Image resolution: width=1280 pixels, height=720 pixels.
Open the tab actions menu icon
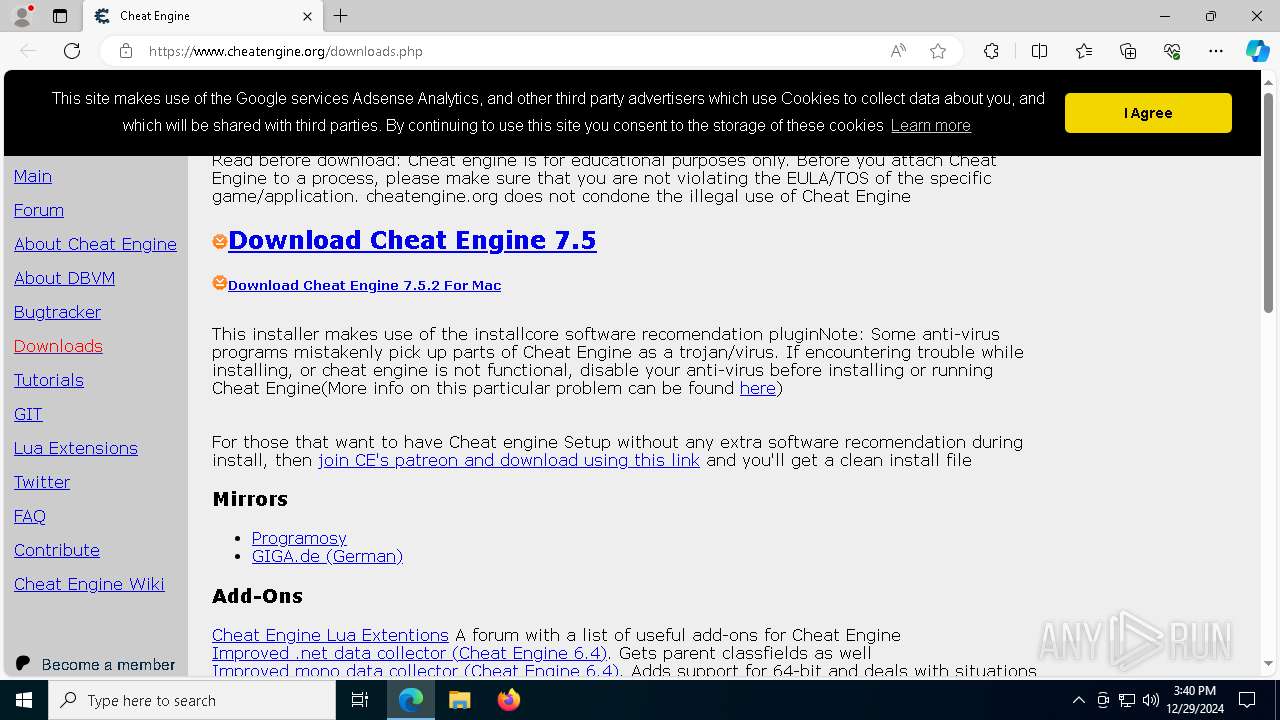(x=60, y=16)
